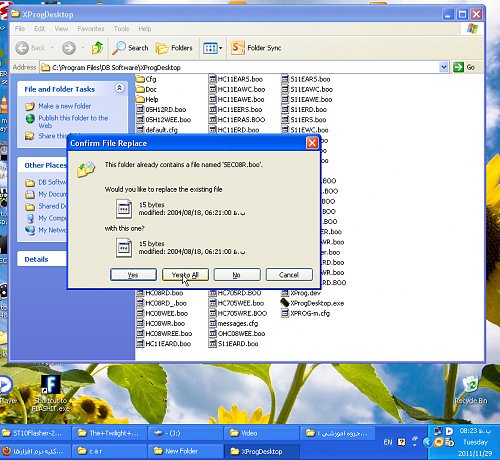Select file S11ERS.boo

(304, 120)
